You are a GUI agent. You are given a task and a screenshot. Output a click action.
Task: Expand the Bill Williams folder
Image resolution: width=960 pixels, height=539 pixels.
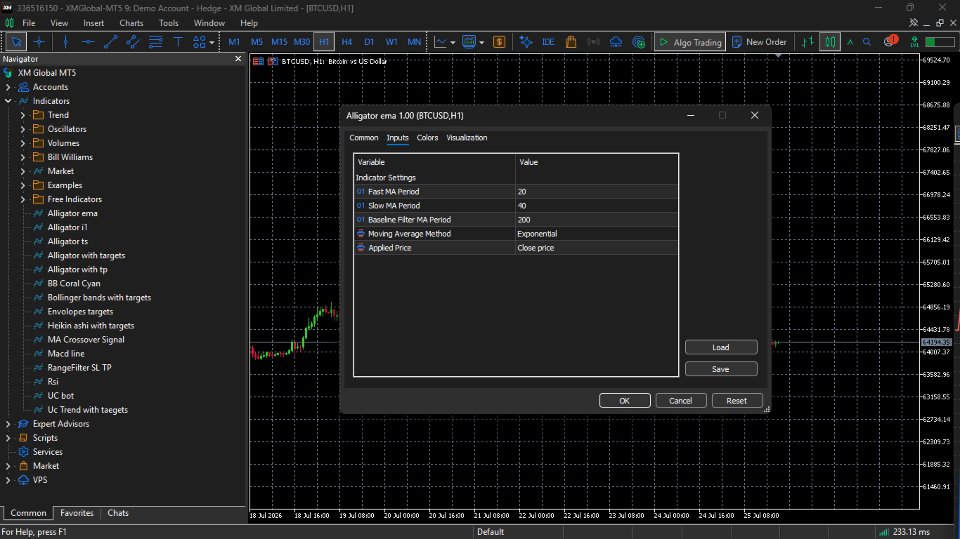click(x=23, y=157)
